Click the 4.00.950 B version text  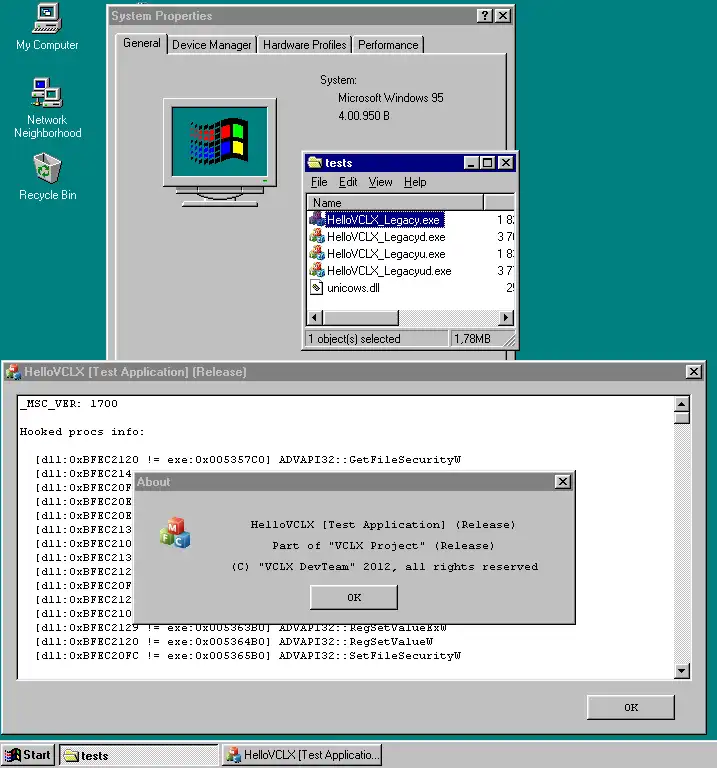(364, 116)
